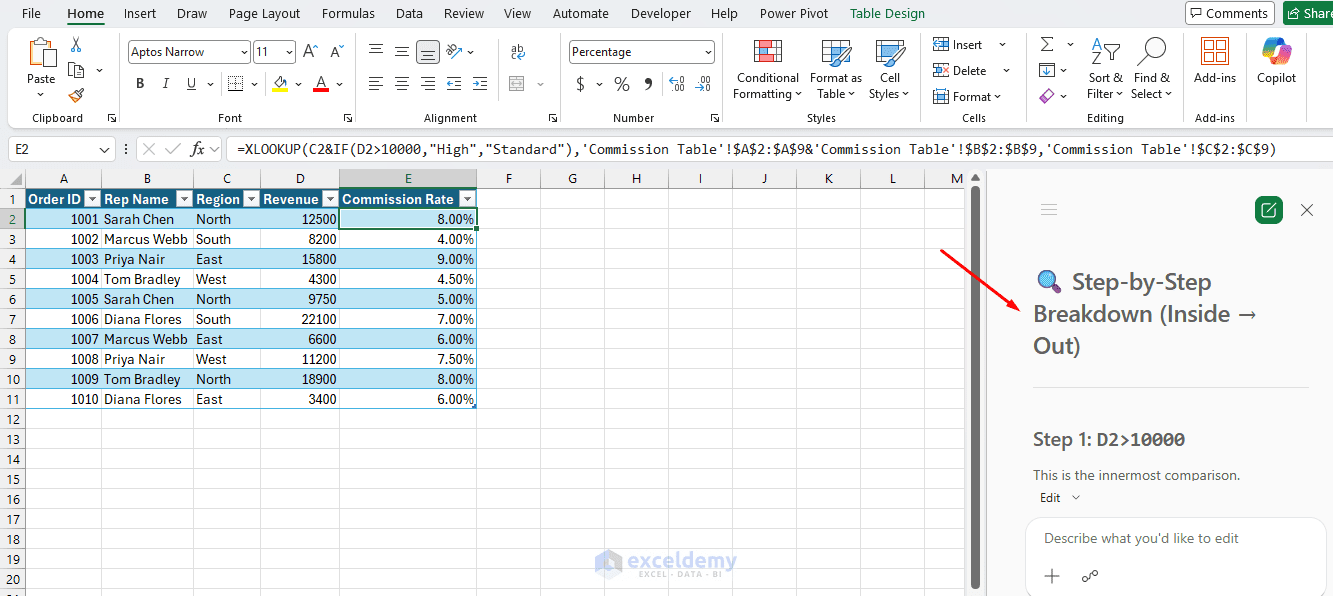The height and width of the screenshot is (596, 1333).
Task: Click the Orientation text angle icon
Action: pyautogui.click(x=454, y=52)
